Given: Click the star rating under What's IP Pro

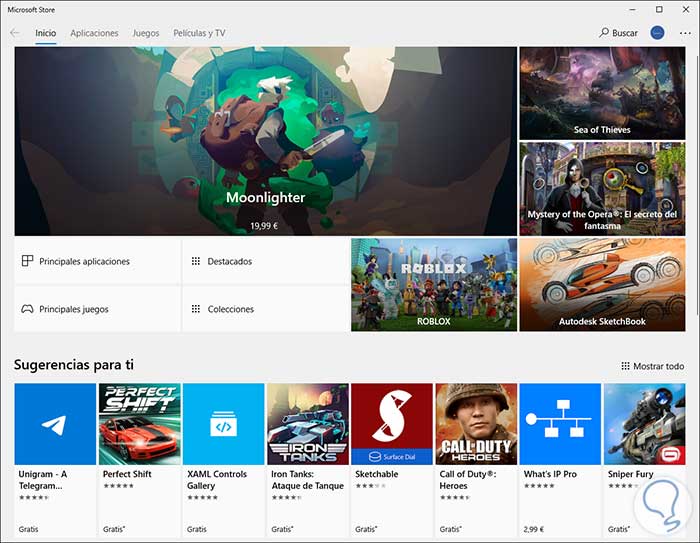Looking at the screenshot, I should [x=539, y=486].
